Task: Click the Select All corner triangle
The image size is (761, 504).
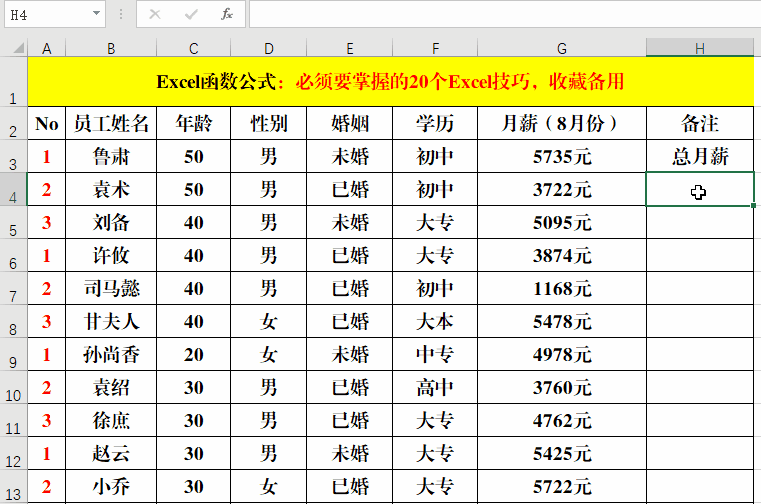Action: 19,48
